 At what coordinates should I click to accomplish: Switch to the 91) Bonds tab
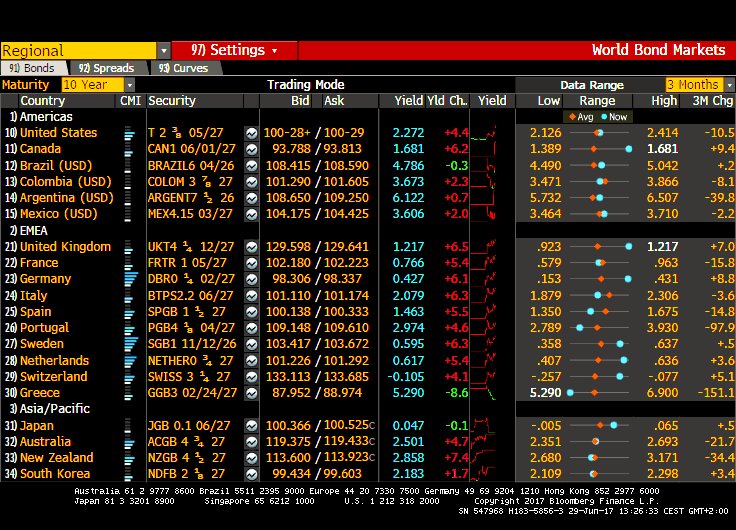pyautogui.click(x=32, y=68)
